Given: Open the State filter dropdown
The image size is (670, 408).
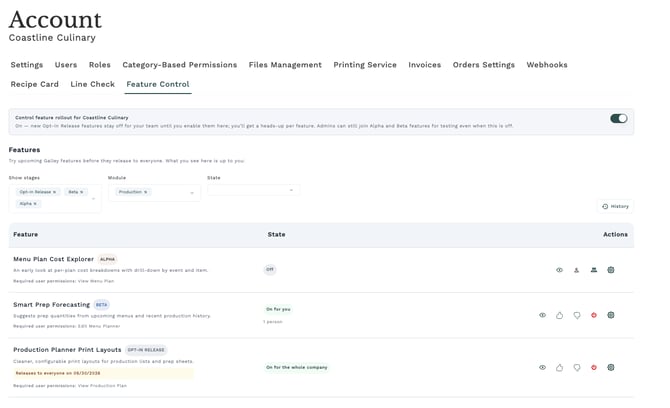Looking at the screenshot, I should point(253,190).
